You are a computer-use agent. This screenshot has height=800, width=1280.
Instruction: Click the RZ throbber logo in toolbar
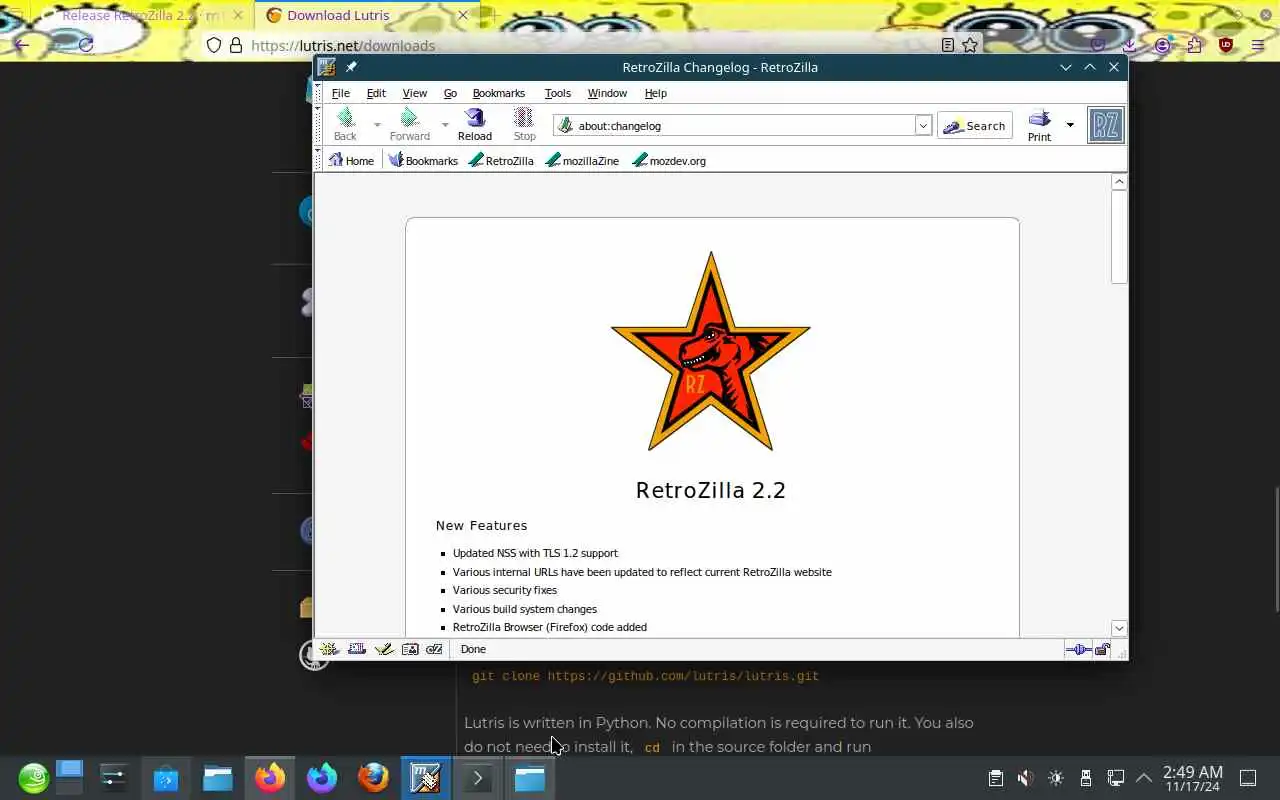click(x=1105, y=125)
